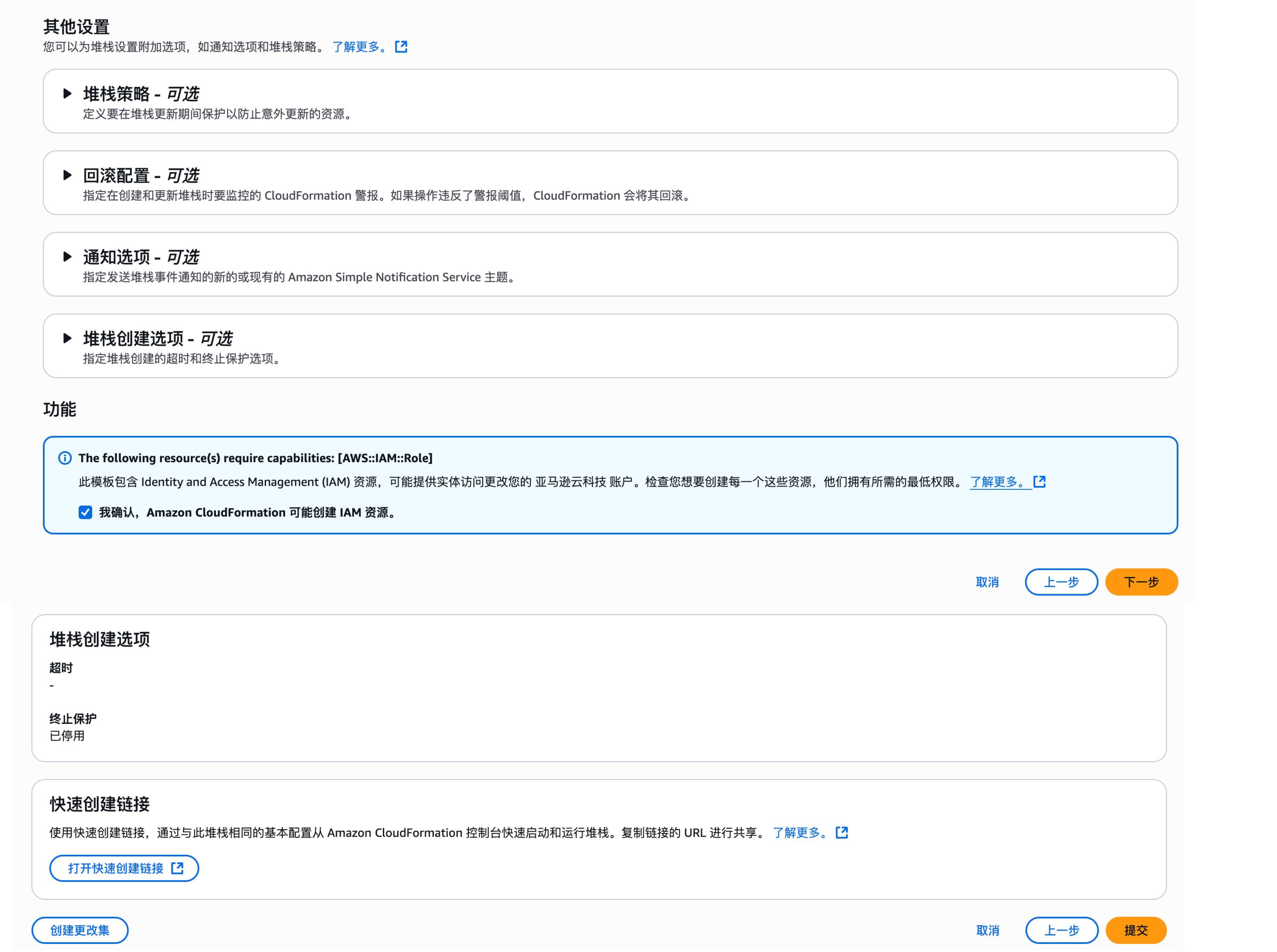The height and width of the screenshot is (952, 1277).
Task: Click the 堆栈创建选项 summary card heading
Action: click(x=100, y=639)
